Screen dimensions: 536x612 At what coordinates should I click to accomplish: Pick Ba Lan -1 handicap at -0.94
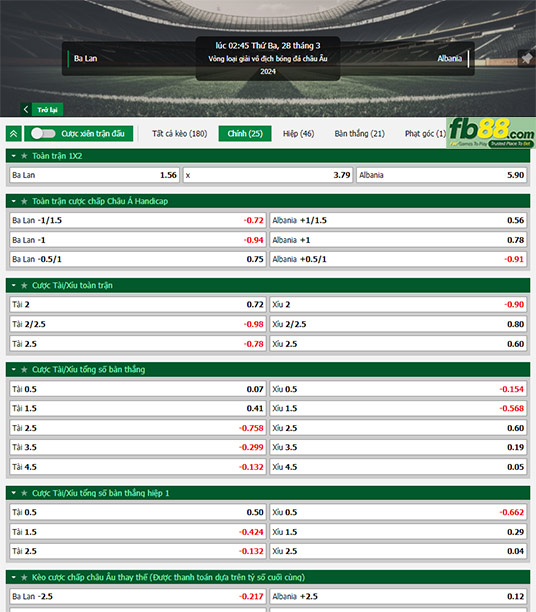[x=138, y=240]
